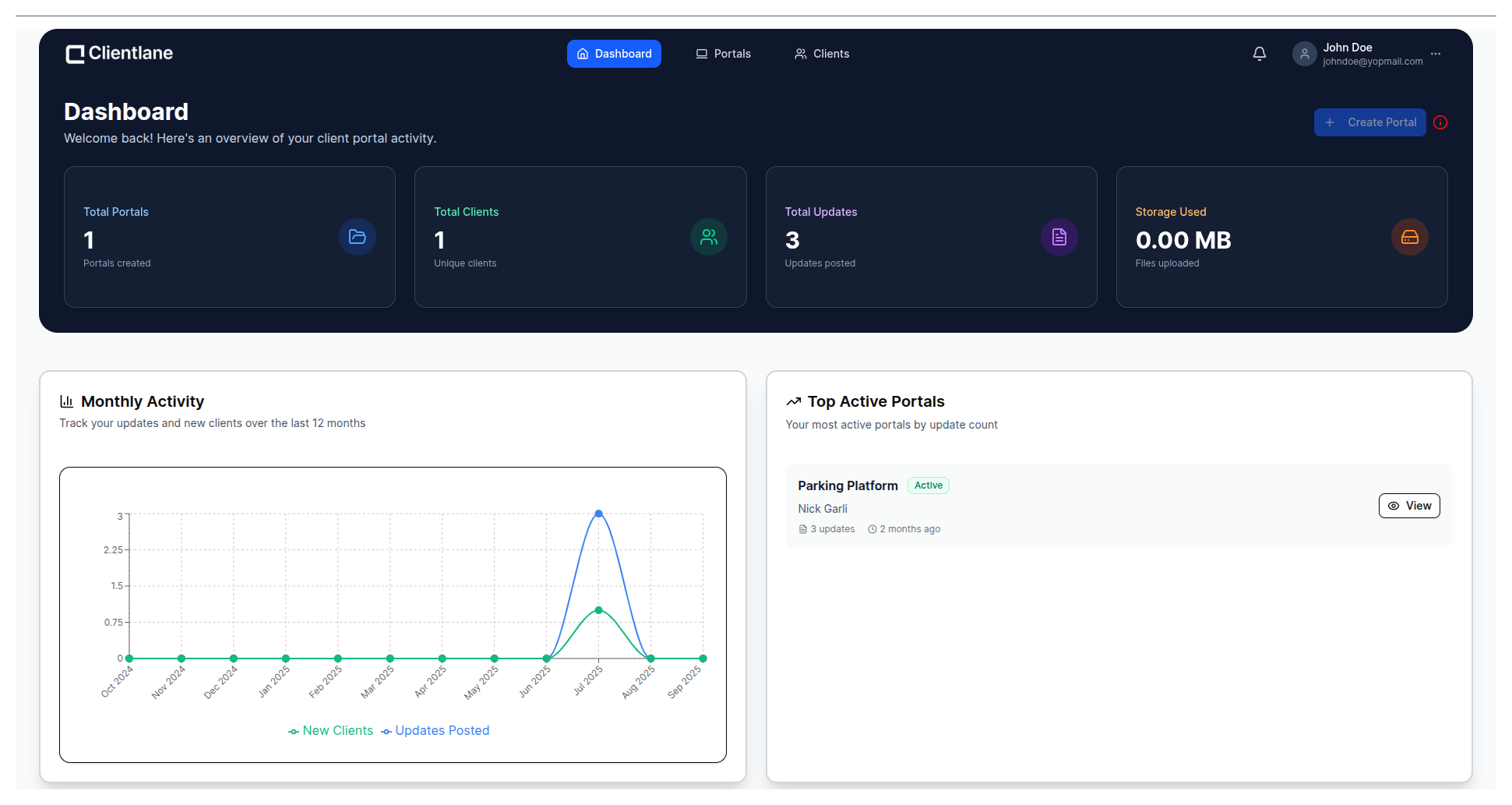Click the red alert icon beside Create Portal
Viewport: 1512px width, 805px height.
(x=1440, y=122)
